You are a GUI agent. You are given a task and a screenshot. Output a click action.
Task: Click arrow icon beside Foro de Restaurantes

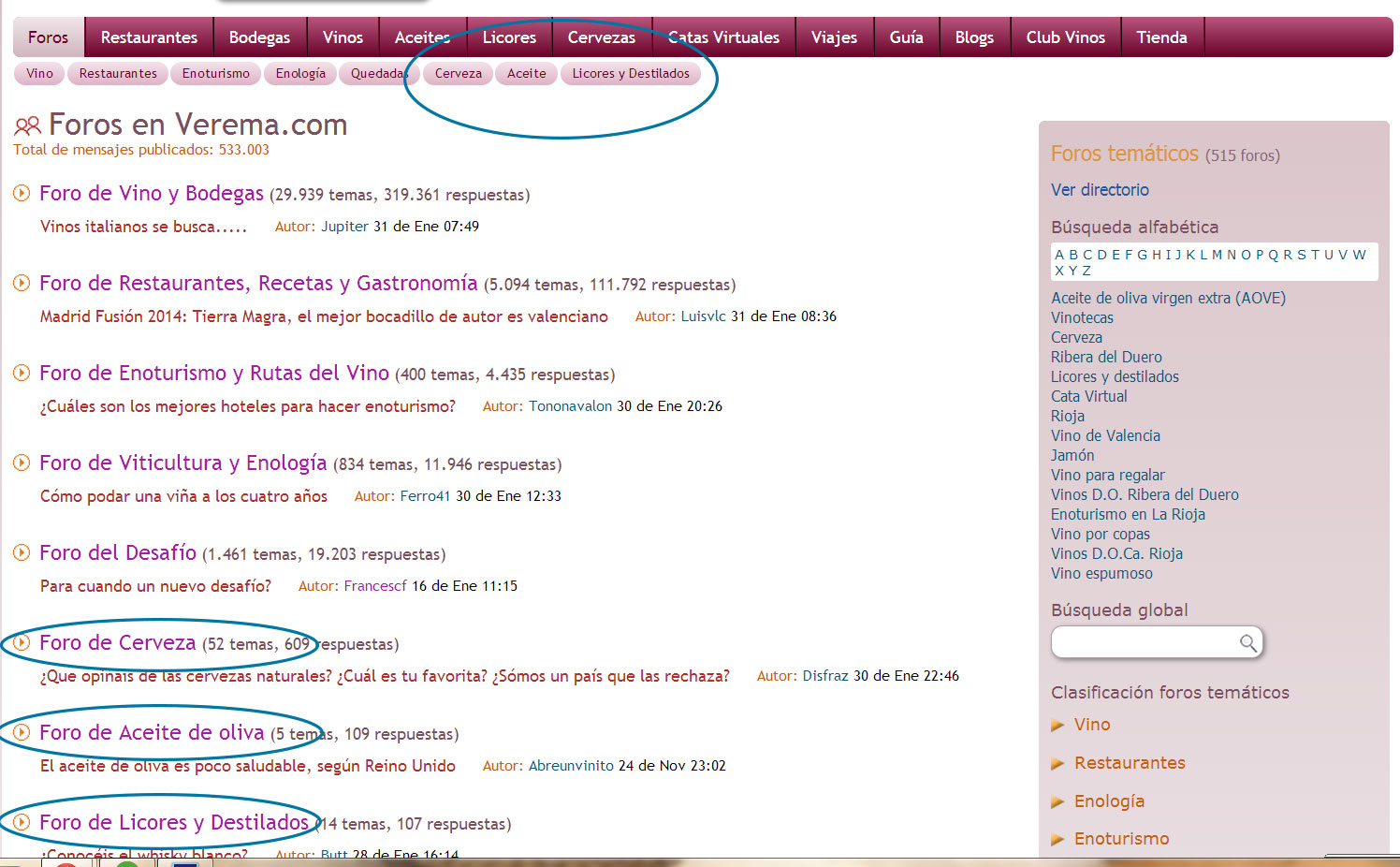pos(22,284)
